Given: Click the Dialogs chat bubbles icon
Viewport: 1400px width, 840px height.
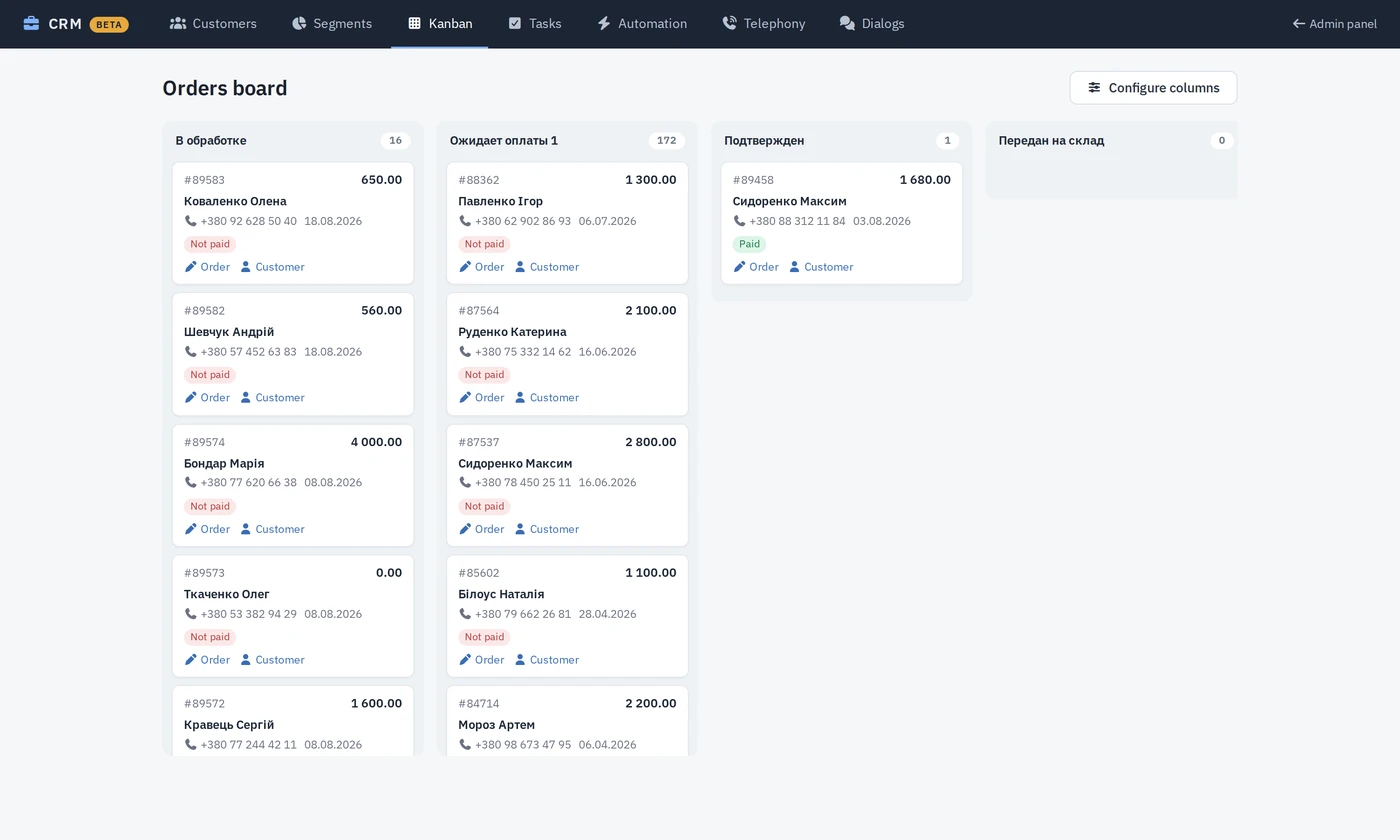Looking at the screenshot, I should coord(847,23).
